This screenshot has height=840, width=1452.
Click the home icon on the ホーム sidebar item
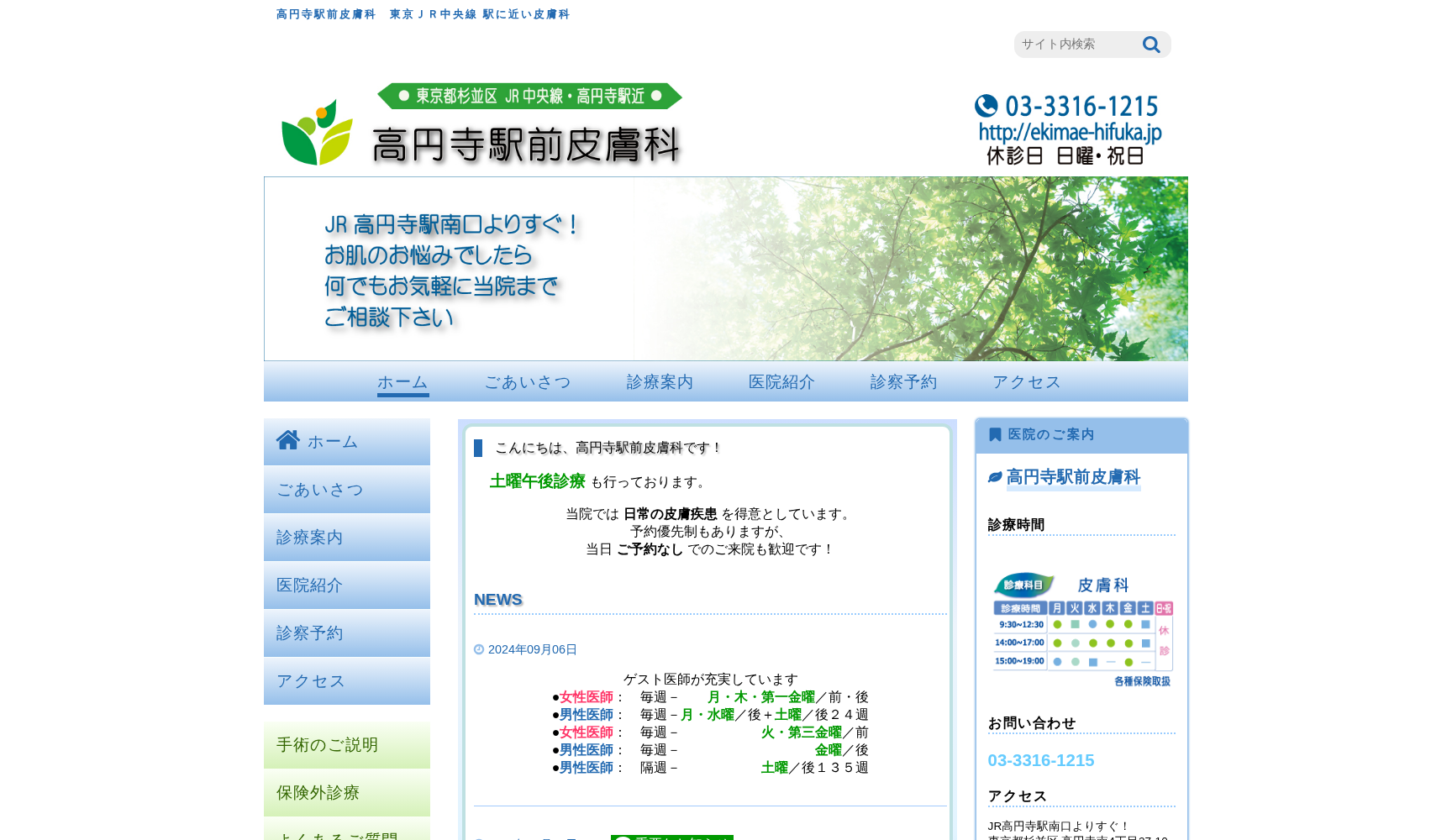(x=289, y=440)
